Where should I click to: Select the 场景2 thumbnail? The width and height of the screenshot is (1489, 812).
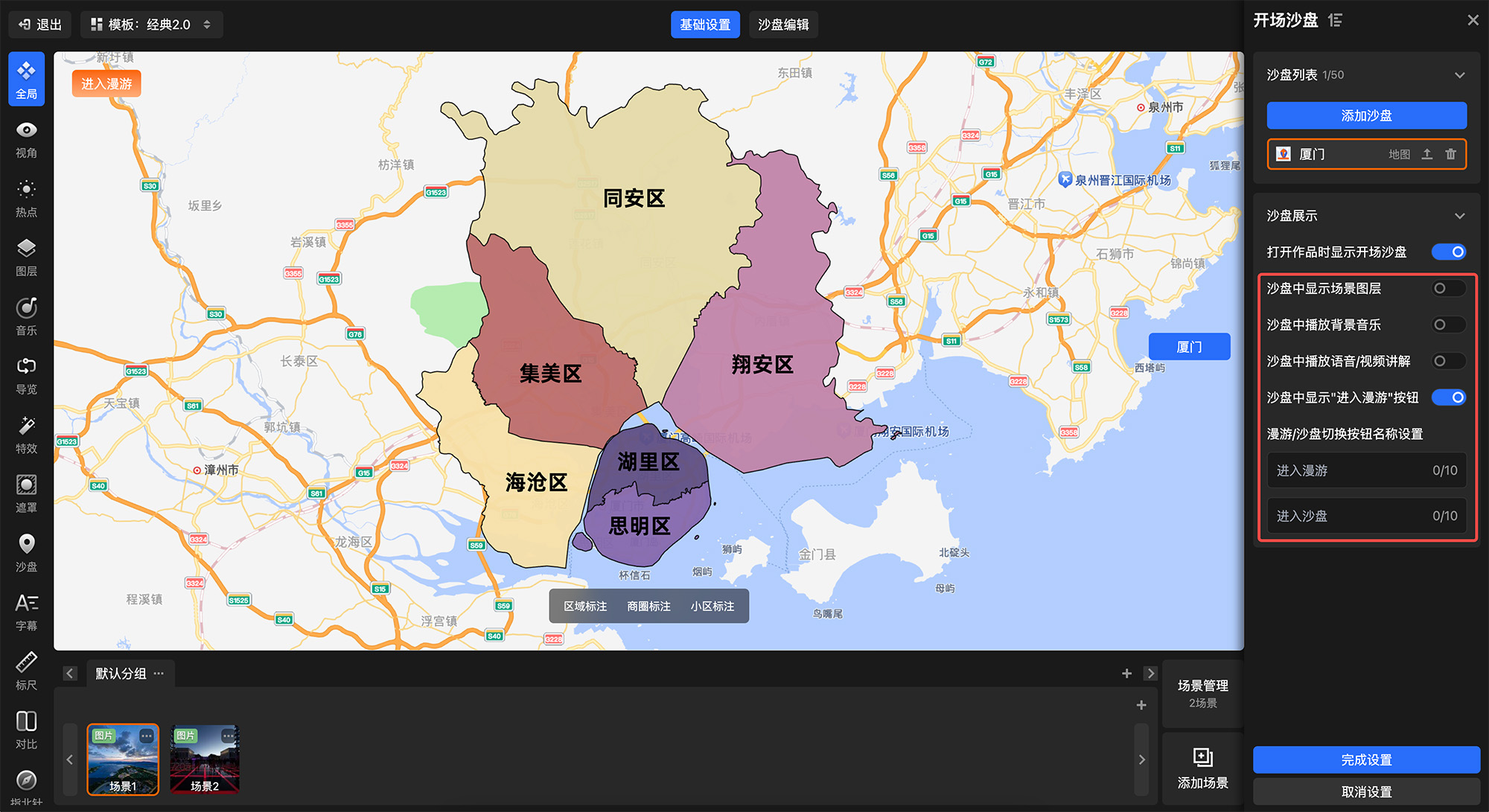point(205,760)
